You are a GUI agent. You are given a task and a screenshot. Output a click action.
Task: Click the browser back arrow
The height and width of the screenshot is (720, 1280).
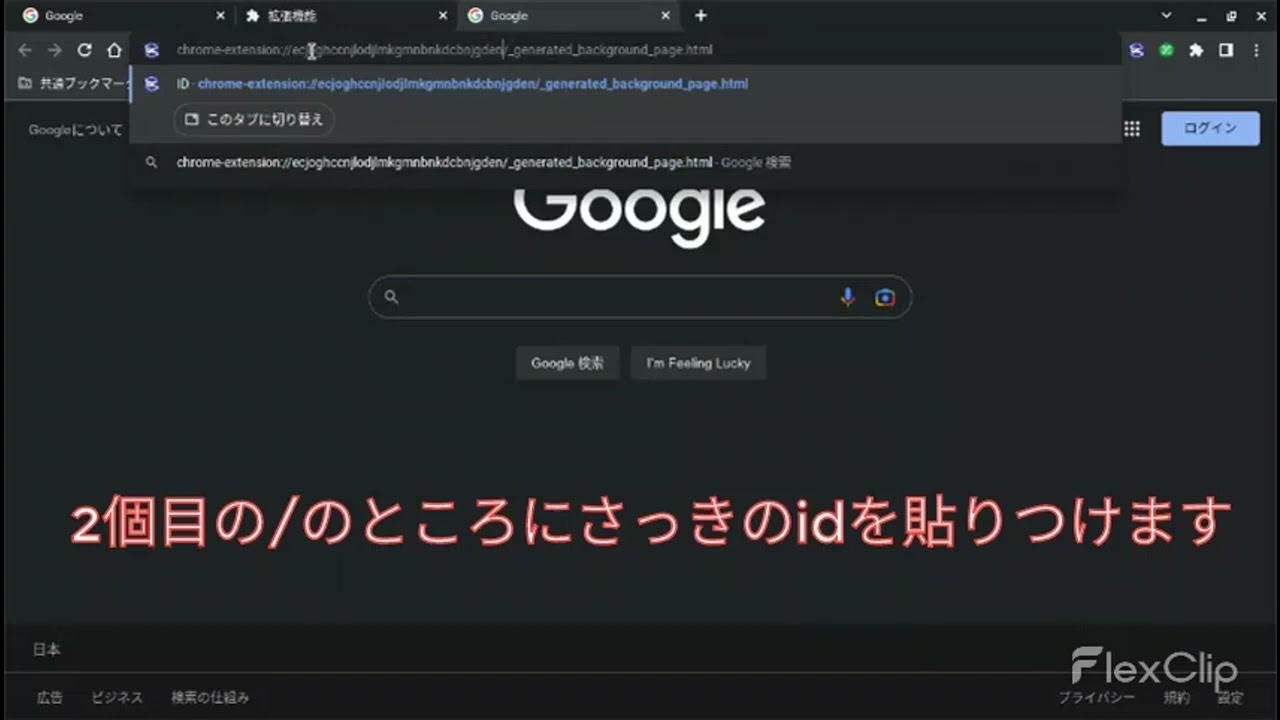click(25, 50)
